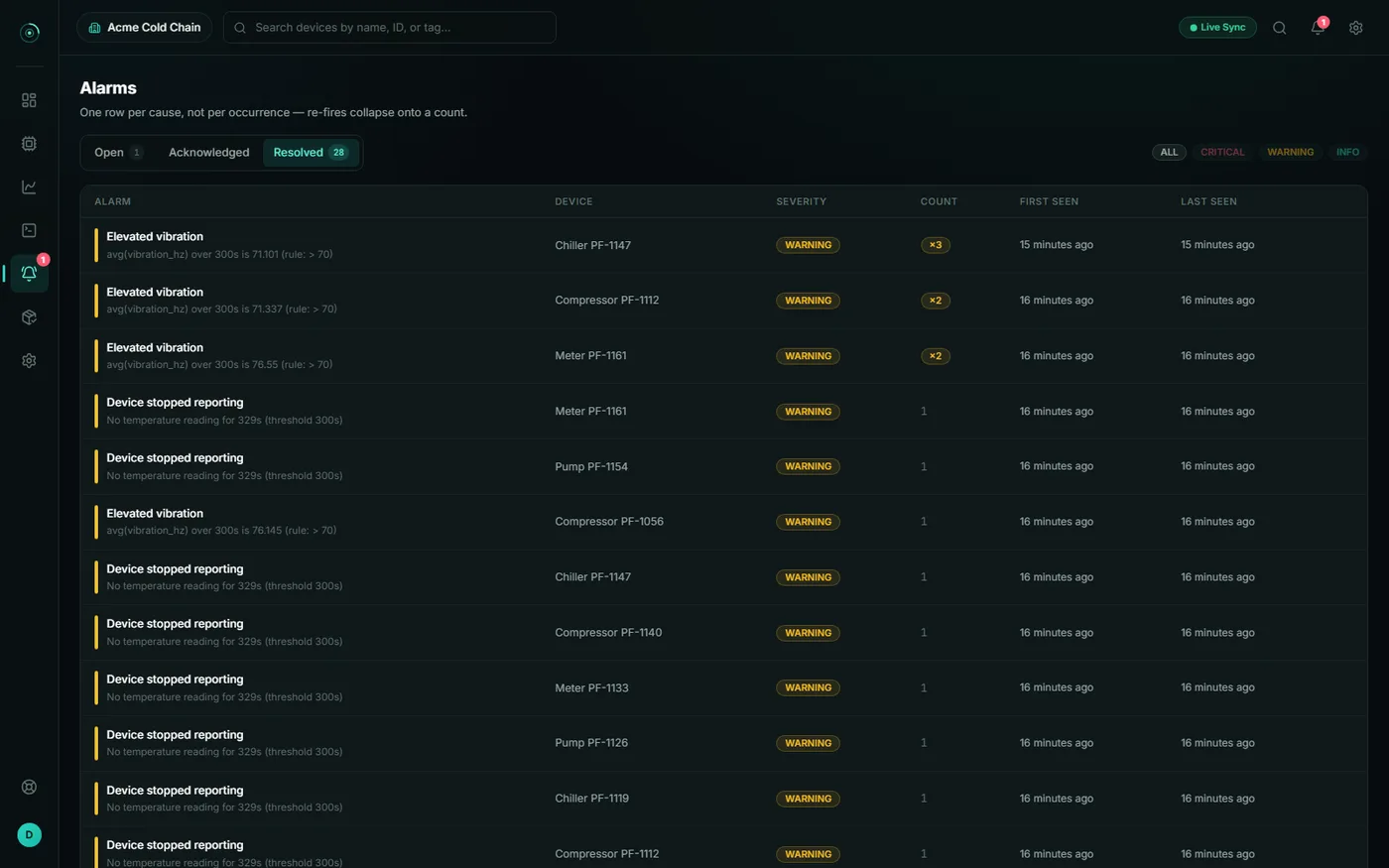Switch to the Acknowledged tab

[208, 153]
